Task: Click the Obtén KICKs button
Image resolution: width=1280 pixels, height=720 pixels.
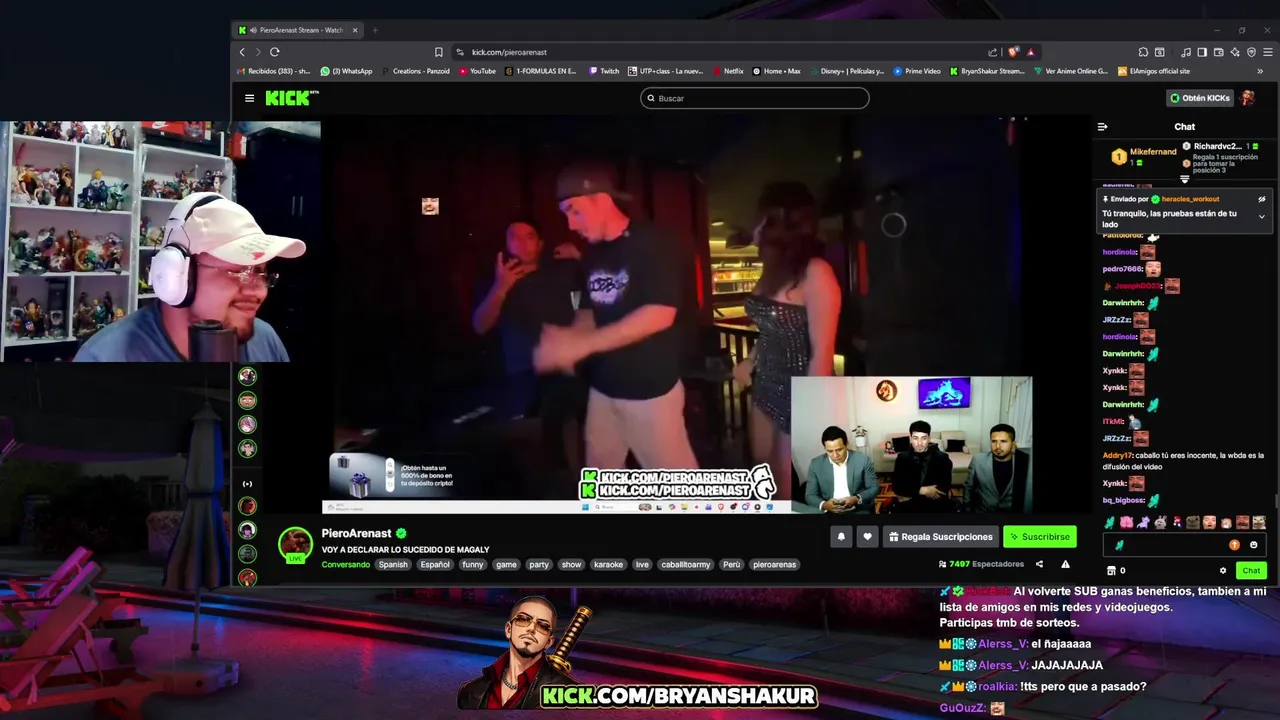Action: tap(1200, 98)
